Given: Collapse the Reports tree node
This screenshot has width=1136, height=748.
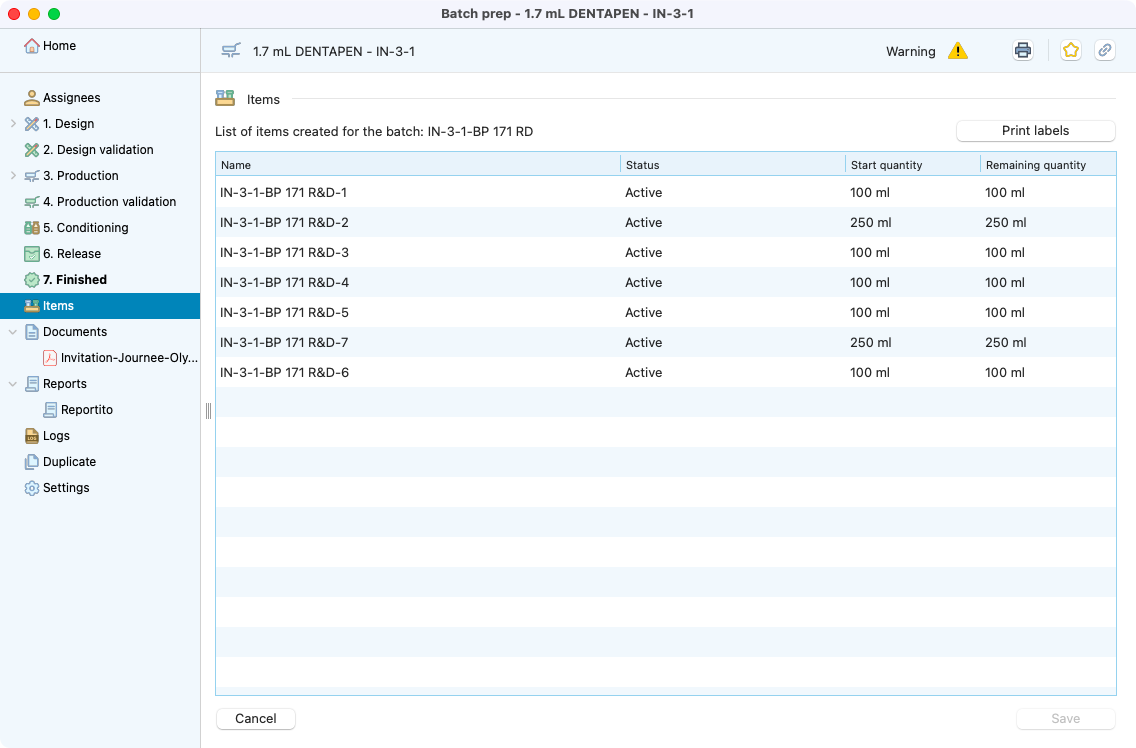Looking at the screenshot, I should pos(13,384).
